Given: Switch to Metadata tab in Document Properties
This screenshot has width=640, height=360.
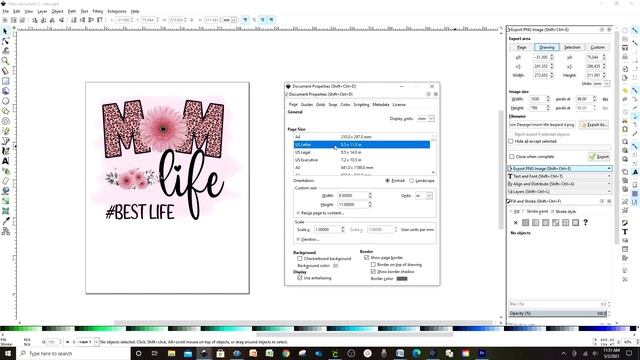Looking at the screenshot, I should pyautogui.click(x=381, y=105).
